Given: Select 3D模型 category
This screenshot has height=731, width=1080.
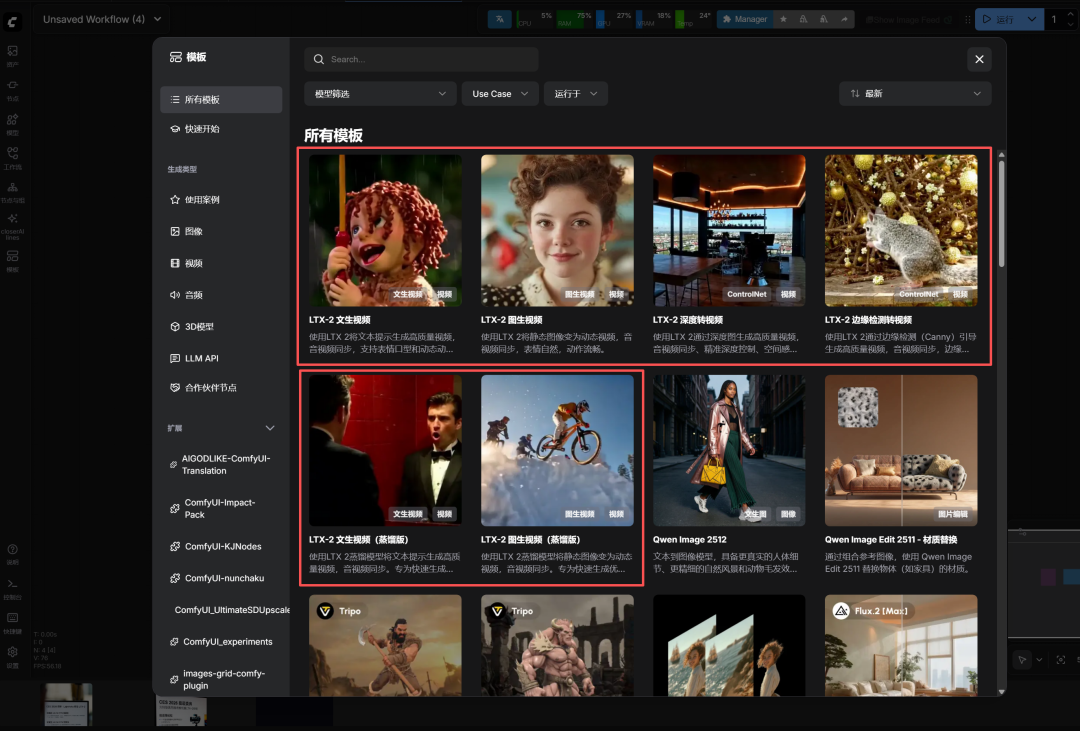Looking at the screenshot, I should pyautogui.click(x=221, y=327).
